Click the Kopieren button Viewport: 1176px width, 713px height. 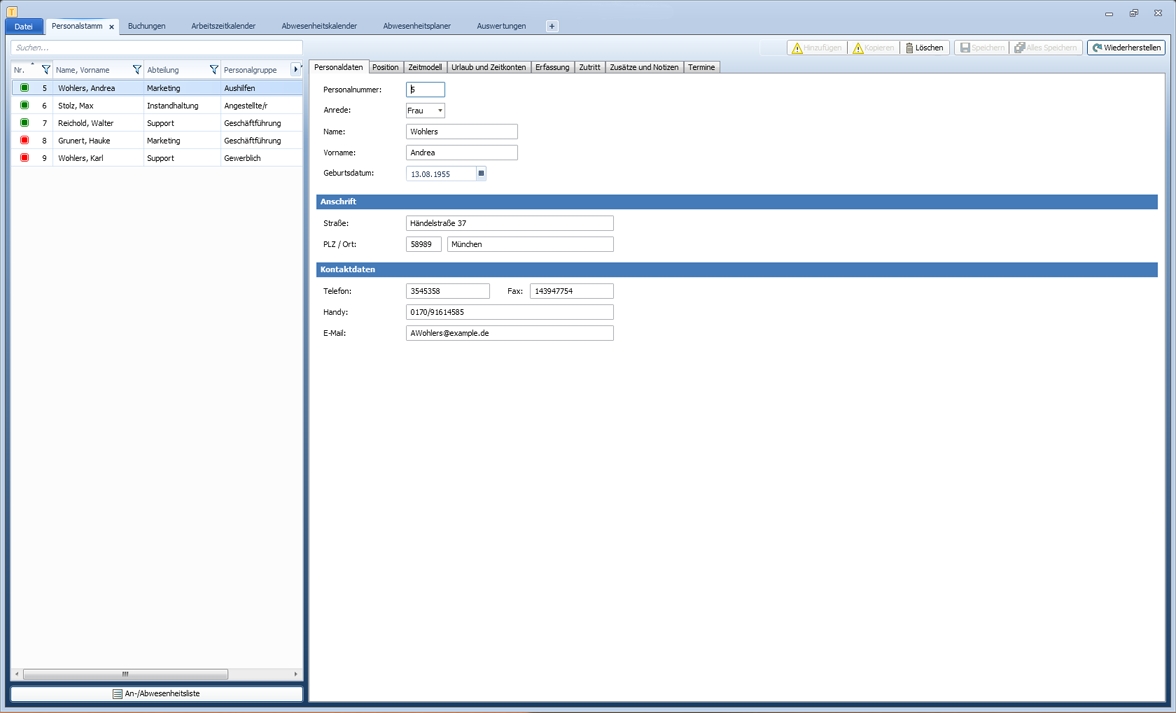click(873, 47)
